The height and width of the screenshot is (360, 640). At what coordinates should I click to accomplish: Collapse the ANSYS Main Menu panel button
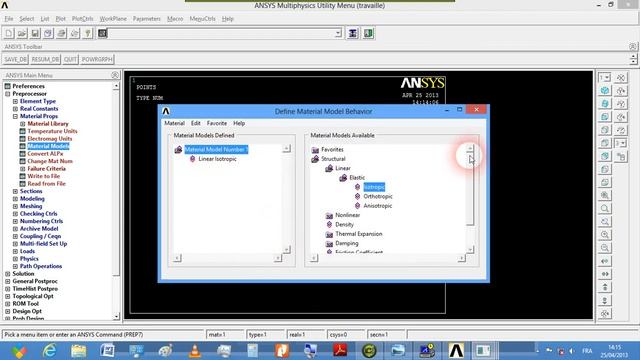coord(115,75)
